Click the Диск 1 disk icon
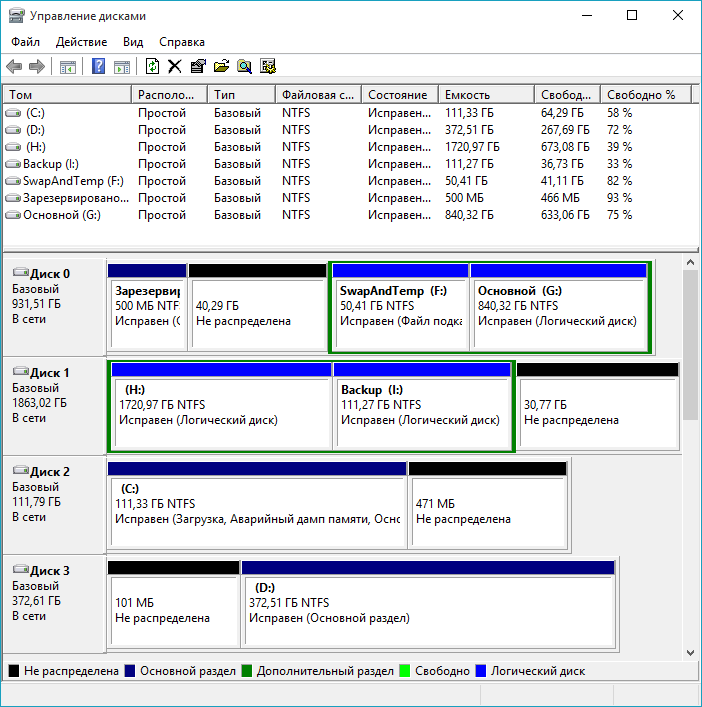The height and width of the screenshot is (707, 702). (x=20, y=371)
